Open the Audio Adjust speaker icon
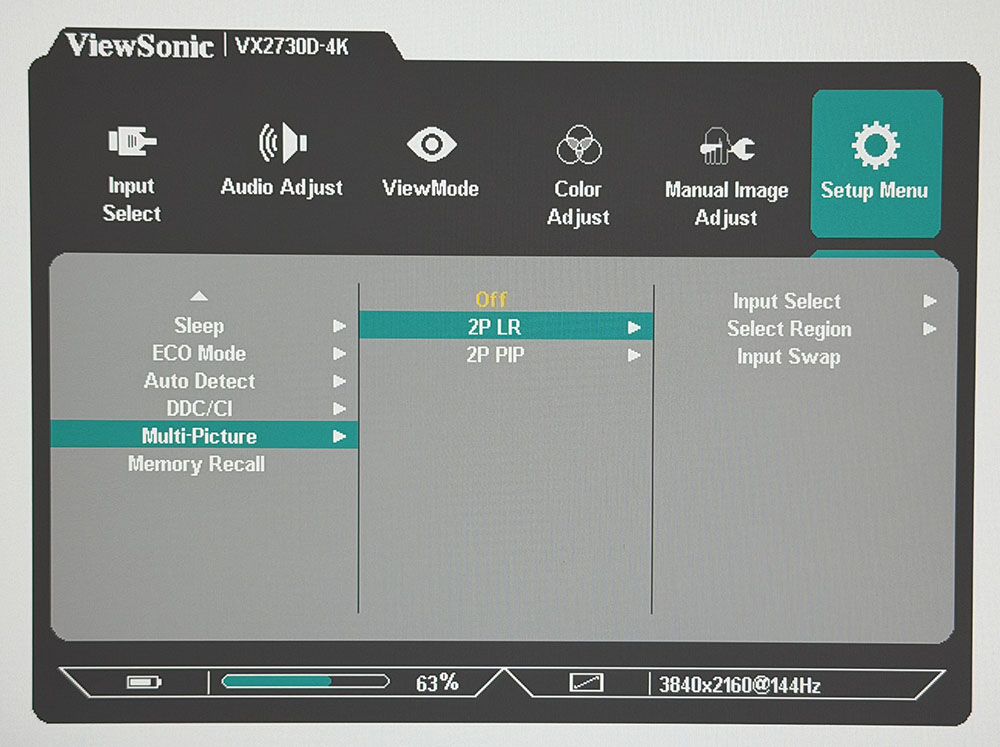Viewport: 1000px width, 747px height. (x=283, y=142)
